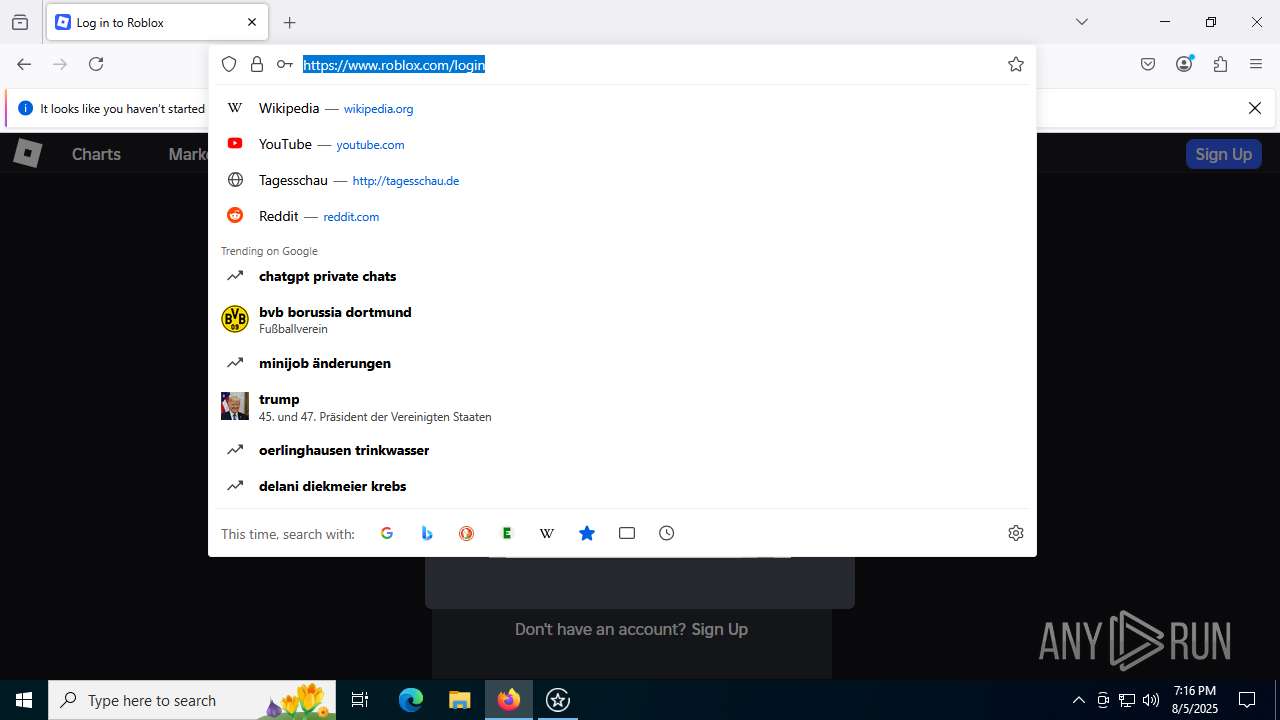Search in Bookmarks star shortcut
The image size is (1280, 720).
(x=587, y=533)
